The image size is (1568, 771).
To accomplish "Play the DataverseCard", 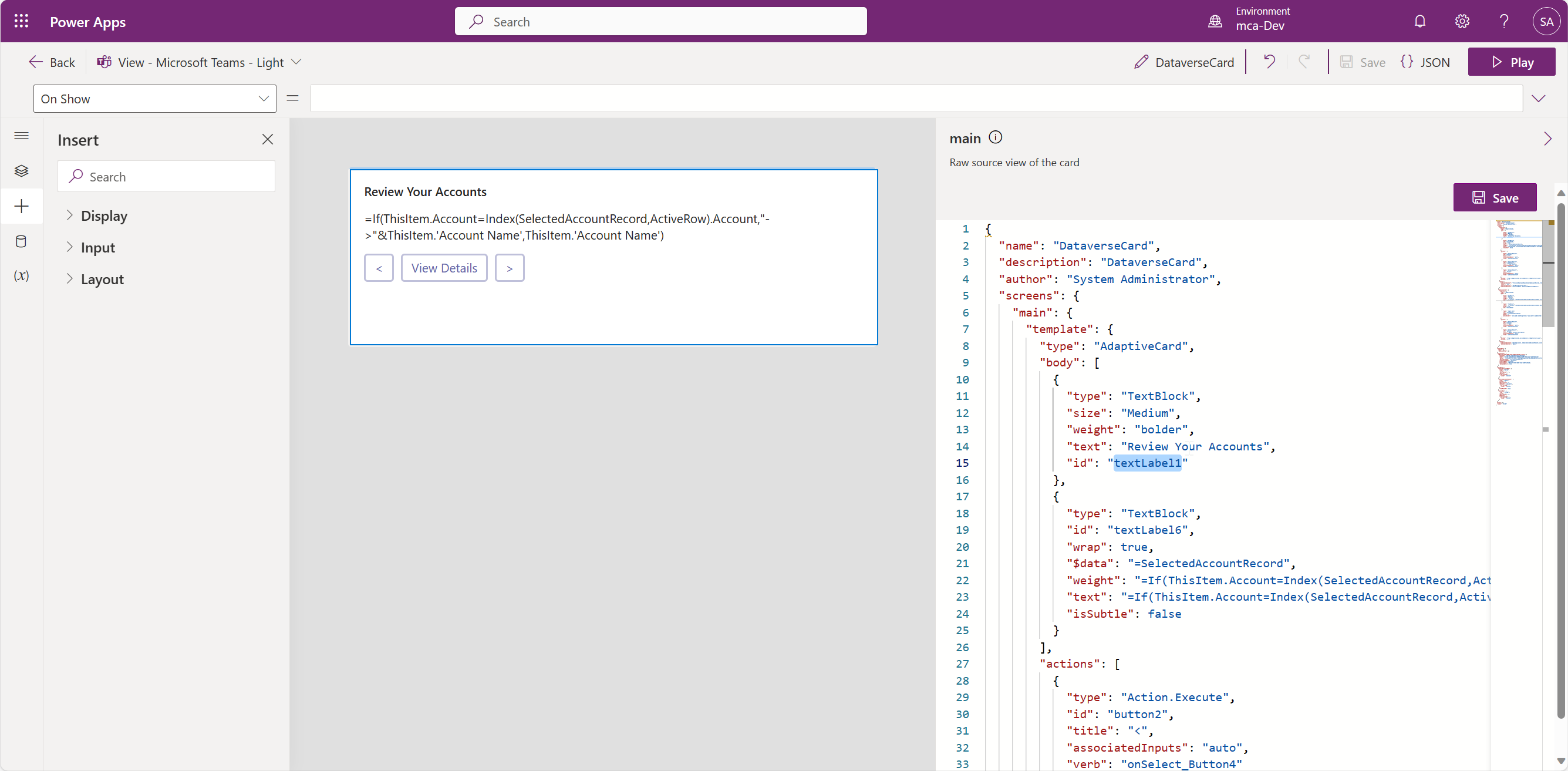I will tap(1512, 62).
